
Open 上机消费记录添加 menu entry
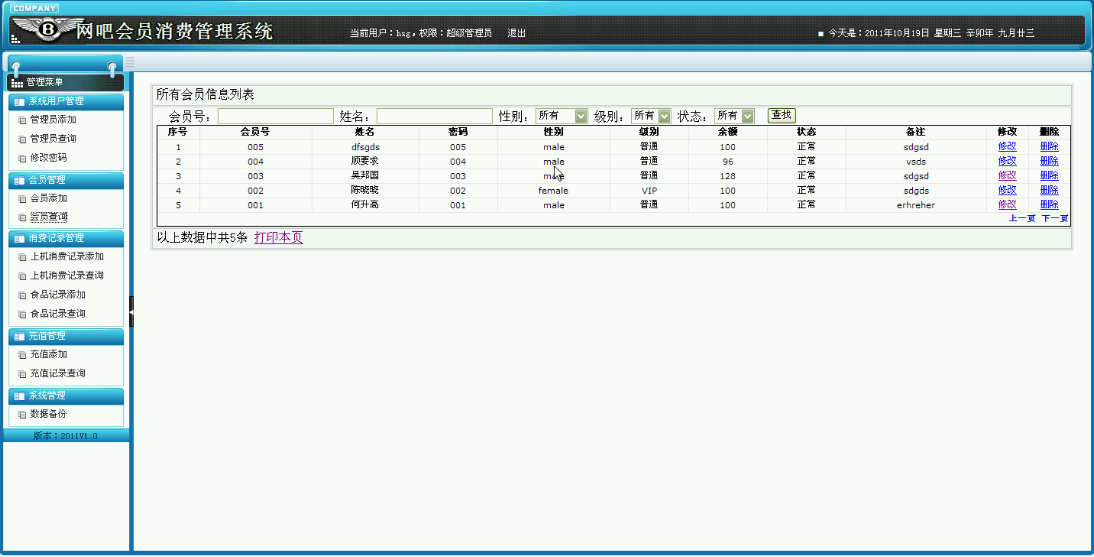(67, 257)
